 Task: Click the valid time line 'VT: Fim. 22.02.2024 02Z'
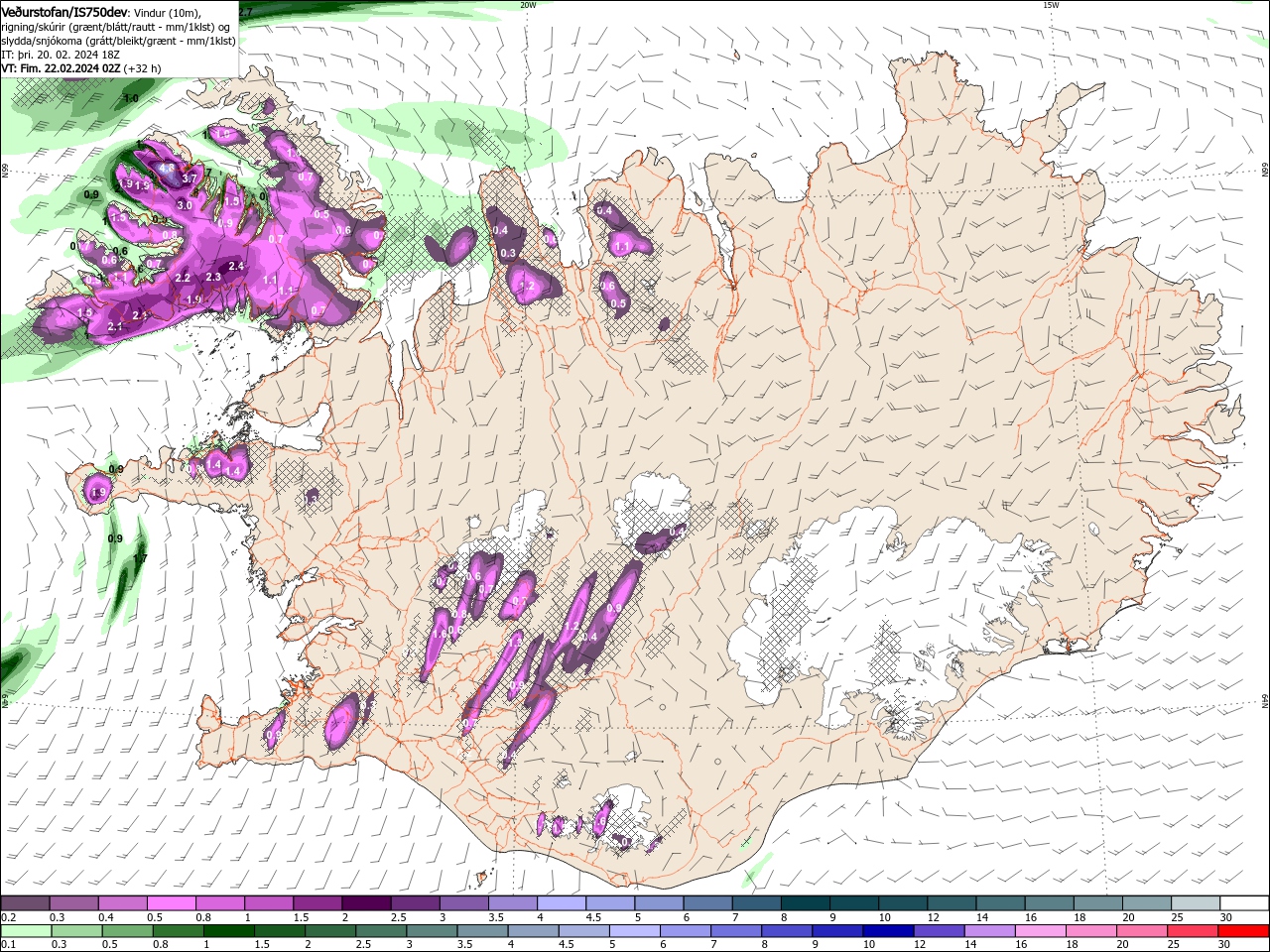(x=62, y=68)
